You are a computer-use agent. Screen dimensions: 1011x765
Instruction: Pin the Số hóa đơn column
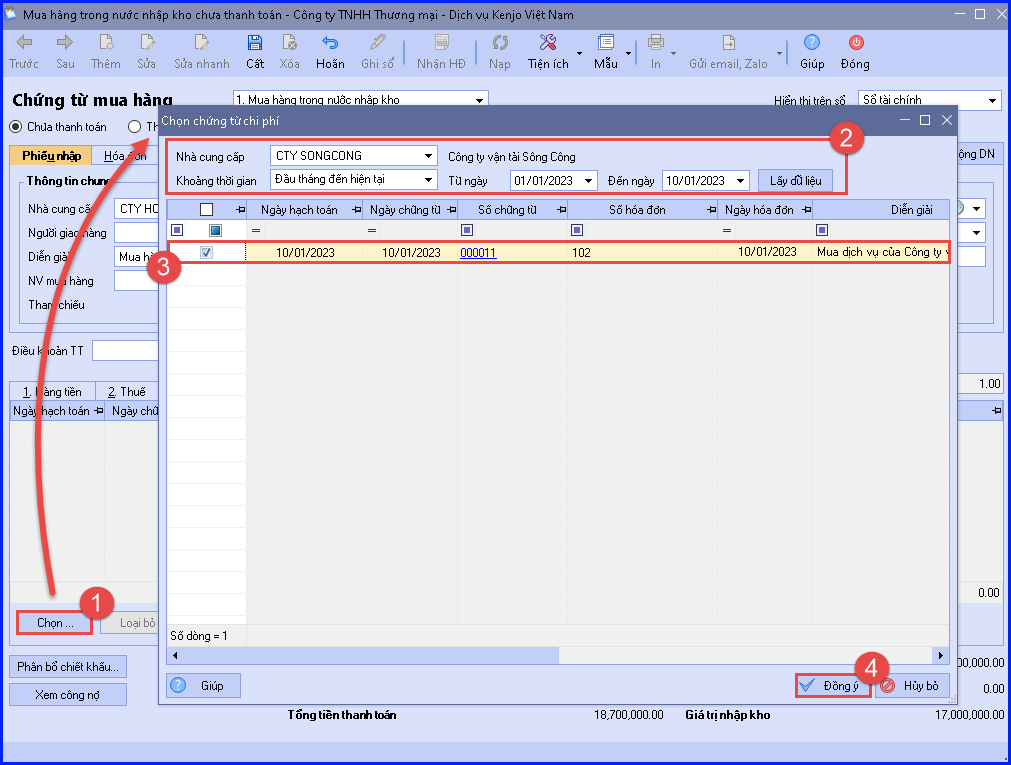tap(711, 210)
